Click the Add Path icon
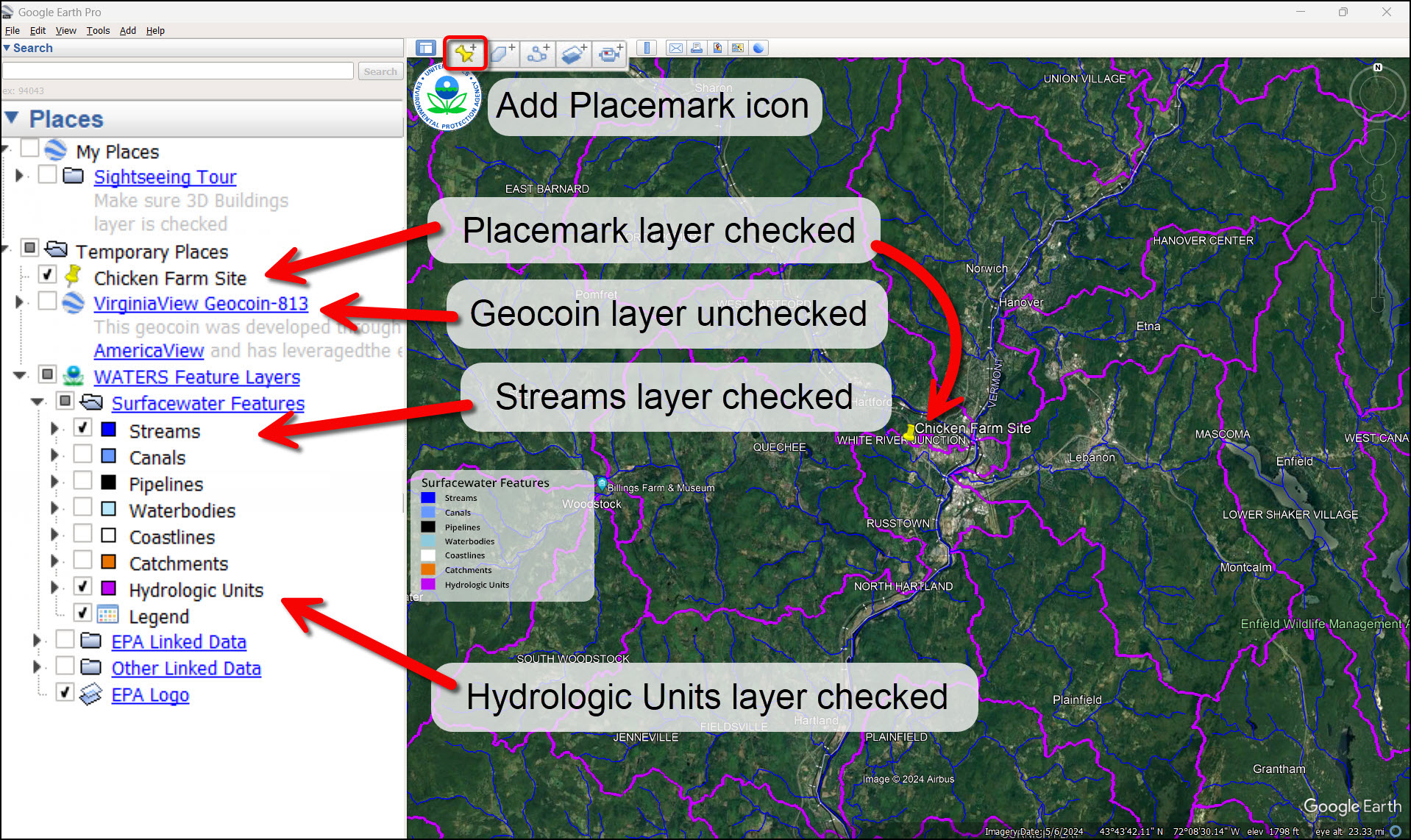This screenshot has height=840, width=1411. pos(538,53)
